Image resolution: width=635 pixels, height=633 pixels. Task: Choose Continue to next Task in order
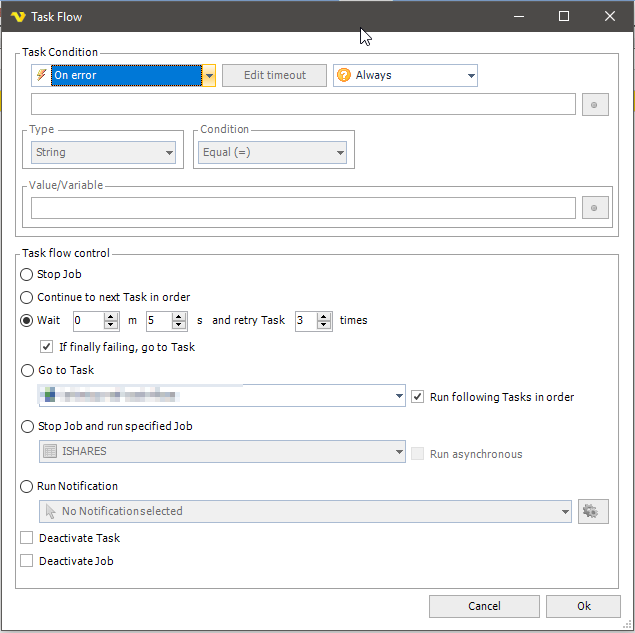(x=27, y=297)
